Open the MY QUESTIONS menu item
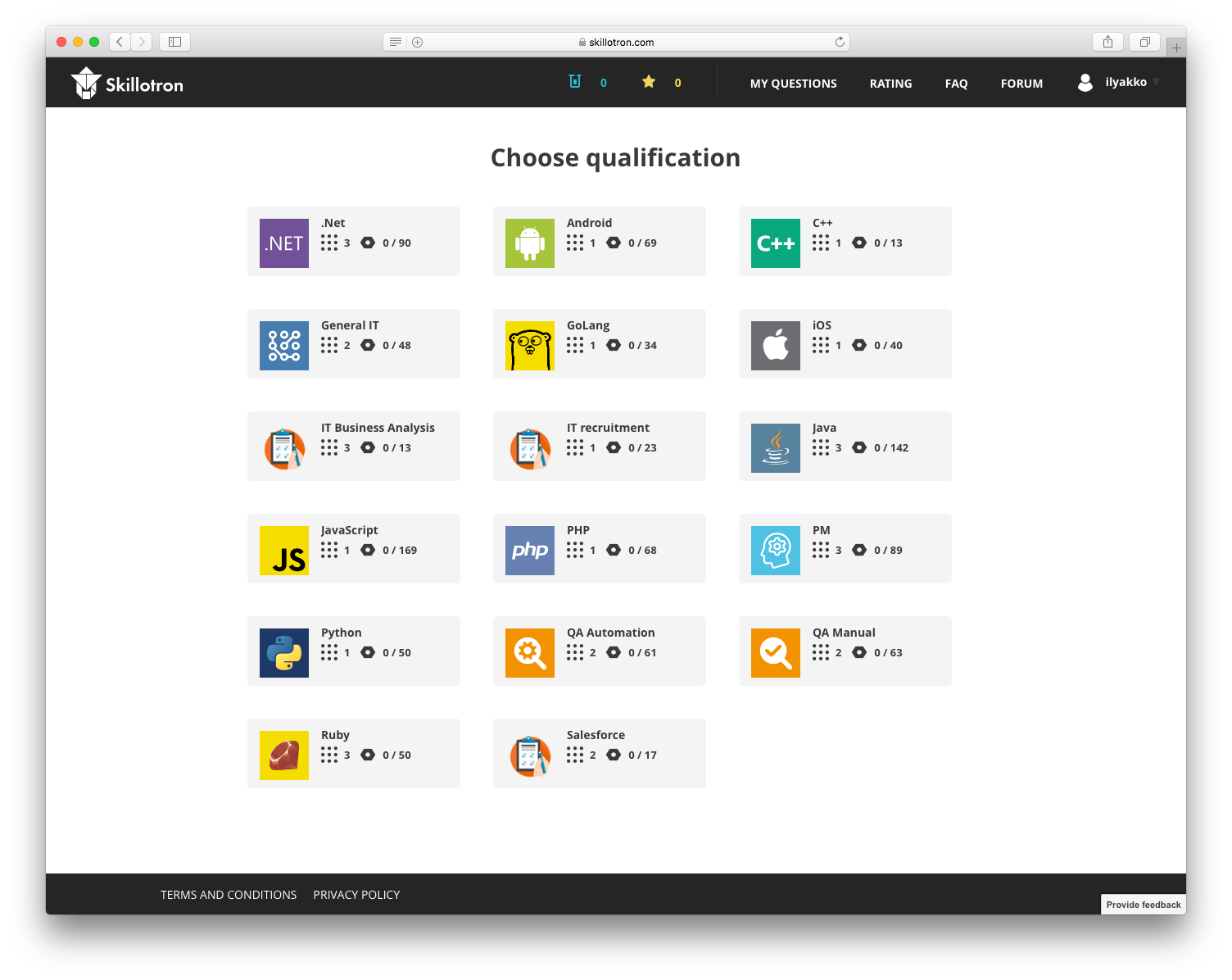1232x980 pixels. (793, 84)
